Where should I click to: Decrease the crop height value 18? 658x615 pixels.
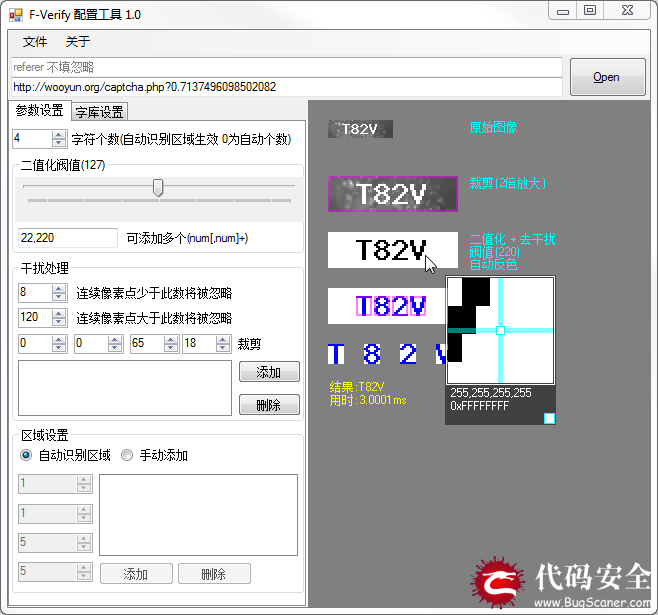pos(223,348)
